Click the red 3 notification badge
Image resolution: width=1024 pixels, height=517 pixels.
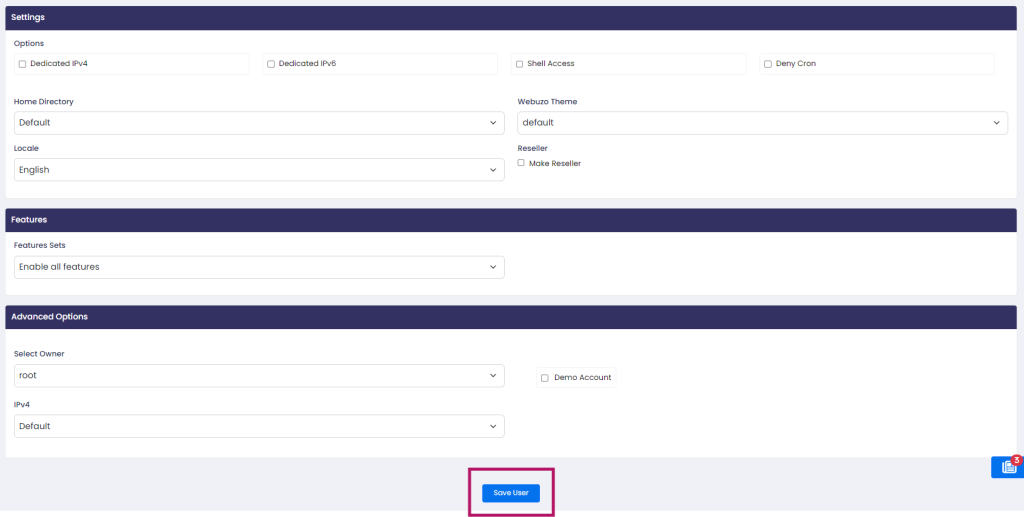pyautogui.click(x=1016, y=460)
